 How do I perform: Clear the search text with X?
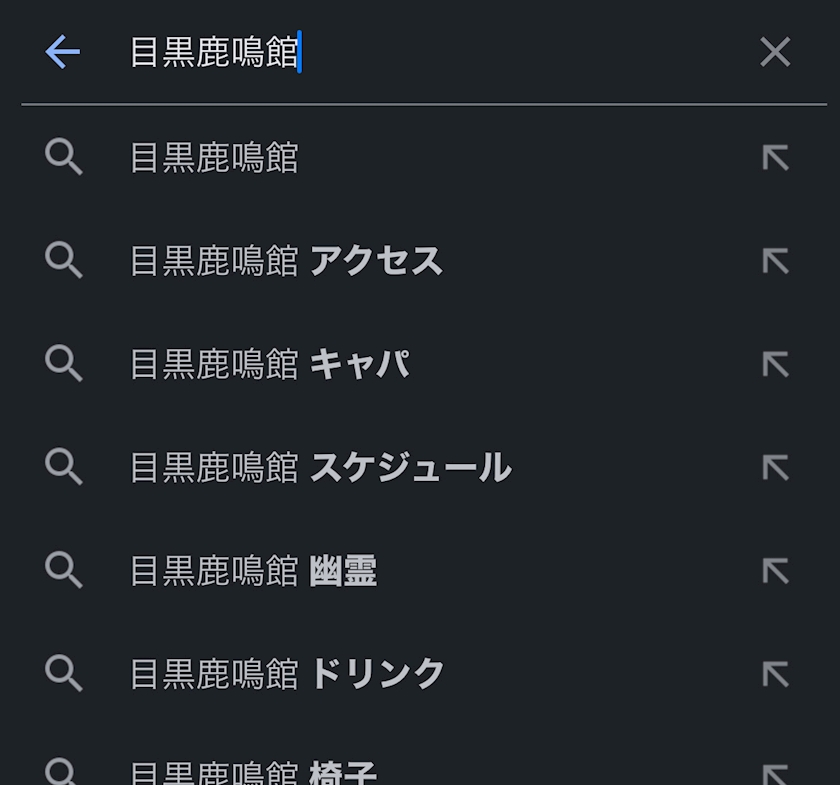775,53
